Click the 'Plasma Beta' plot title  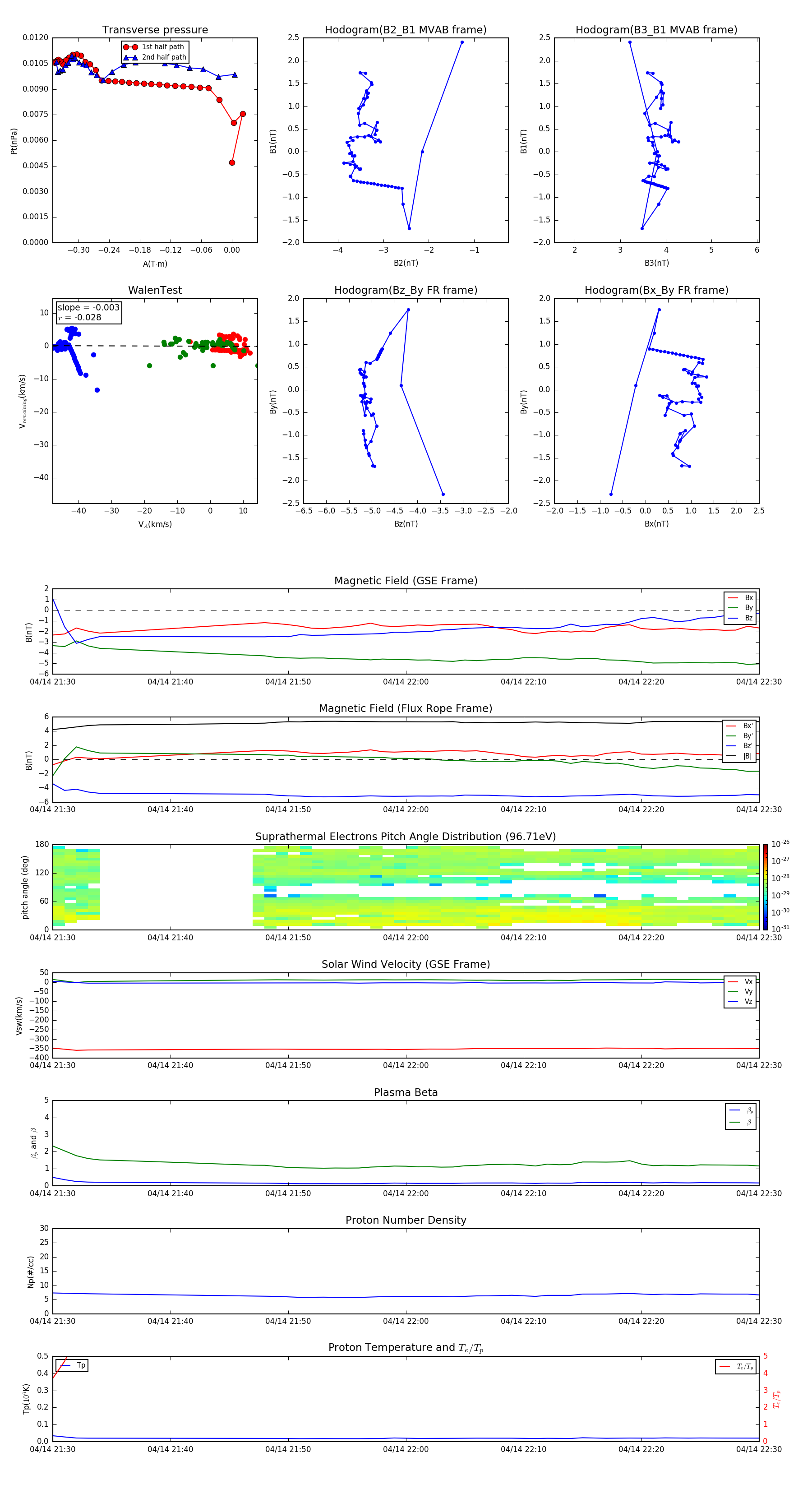pyautogui.click(x=406, y=1093)
